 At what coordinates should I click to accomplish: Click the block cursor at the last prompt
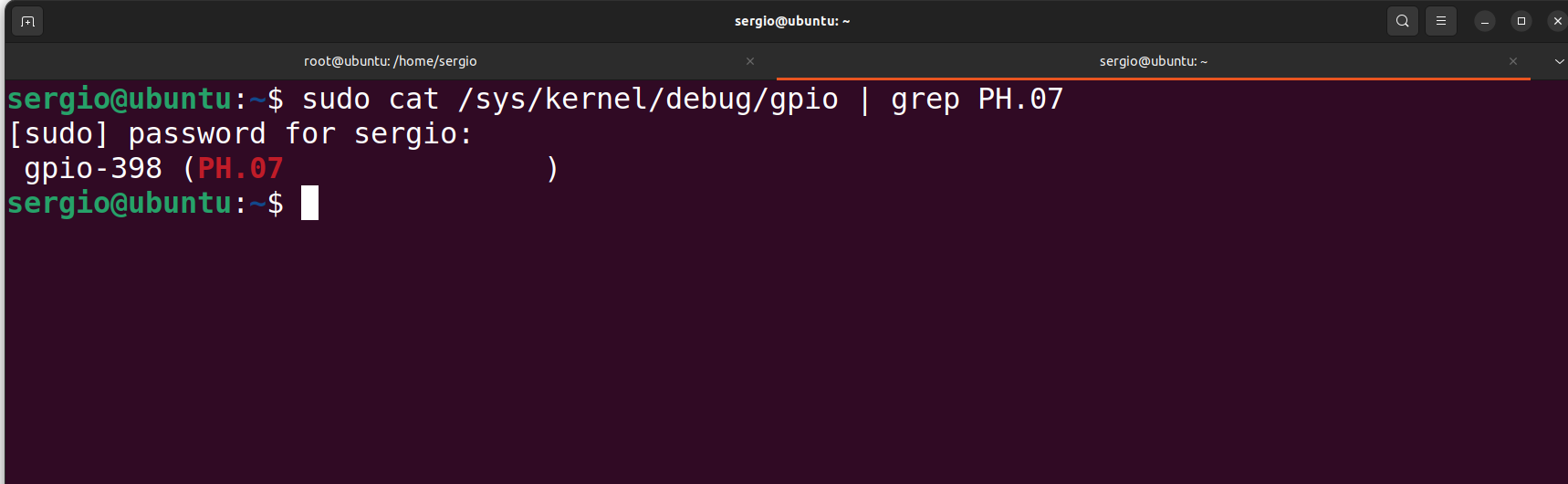point(310,203)
